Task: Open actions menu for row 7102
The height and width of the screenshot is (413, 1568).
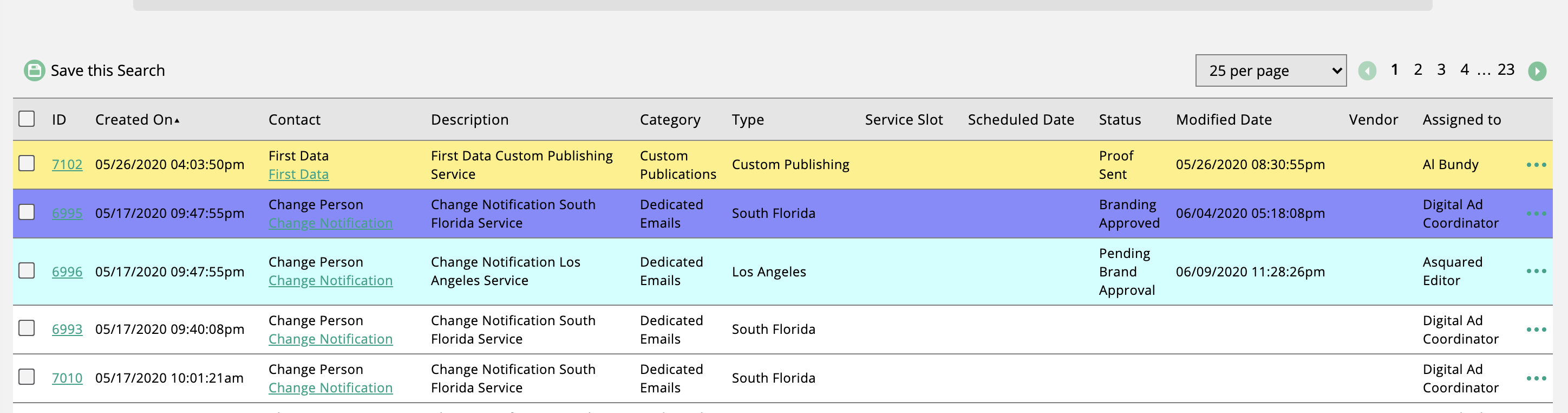Action: (x=1536, y=165)
